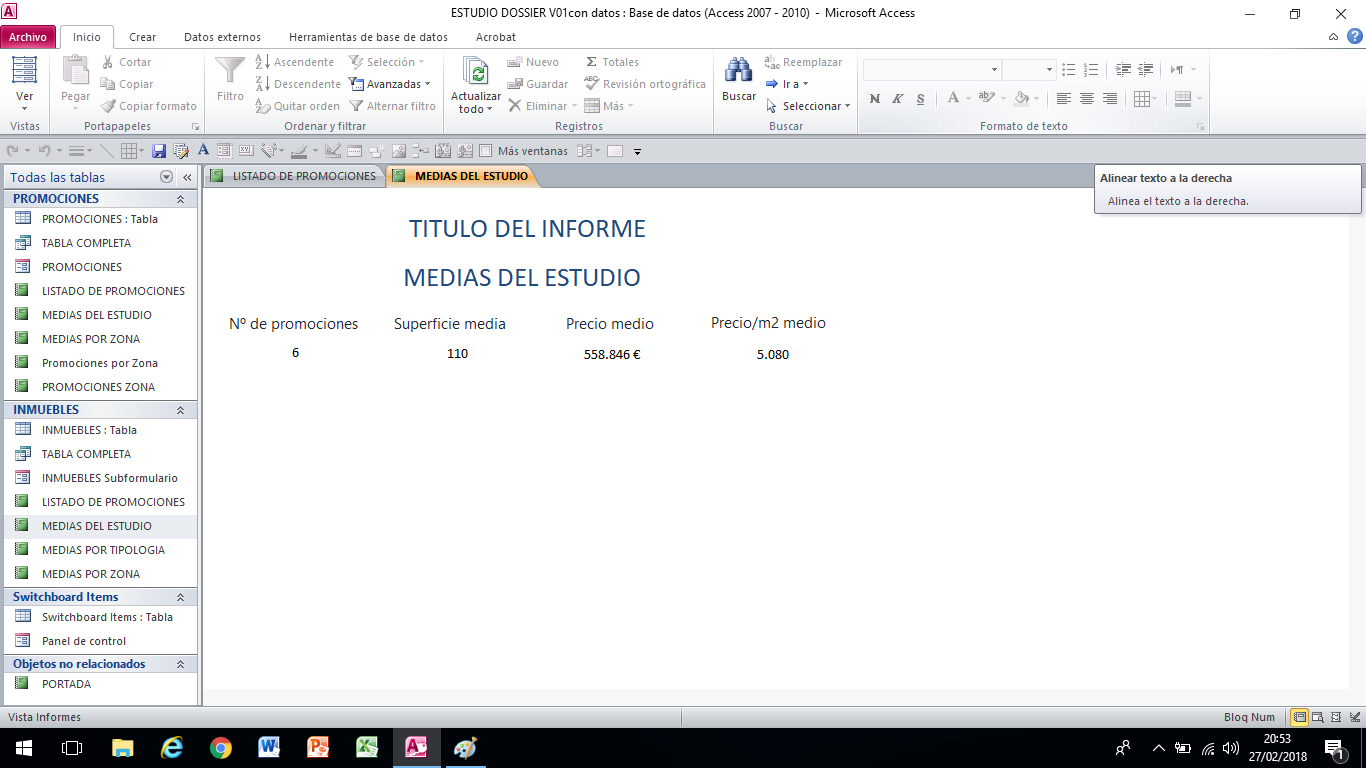Run Revisión ortográfica spell check
The width and height of the screenshot is (1366, 768).
pyautogui.click(x=645, y=84)
